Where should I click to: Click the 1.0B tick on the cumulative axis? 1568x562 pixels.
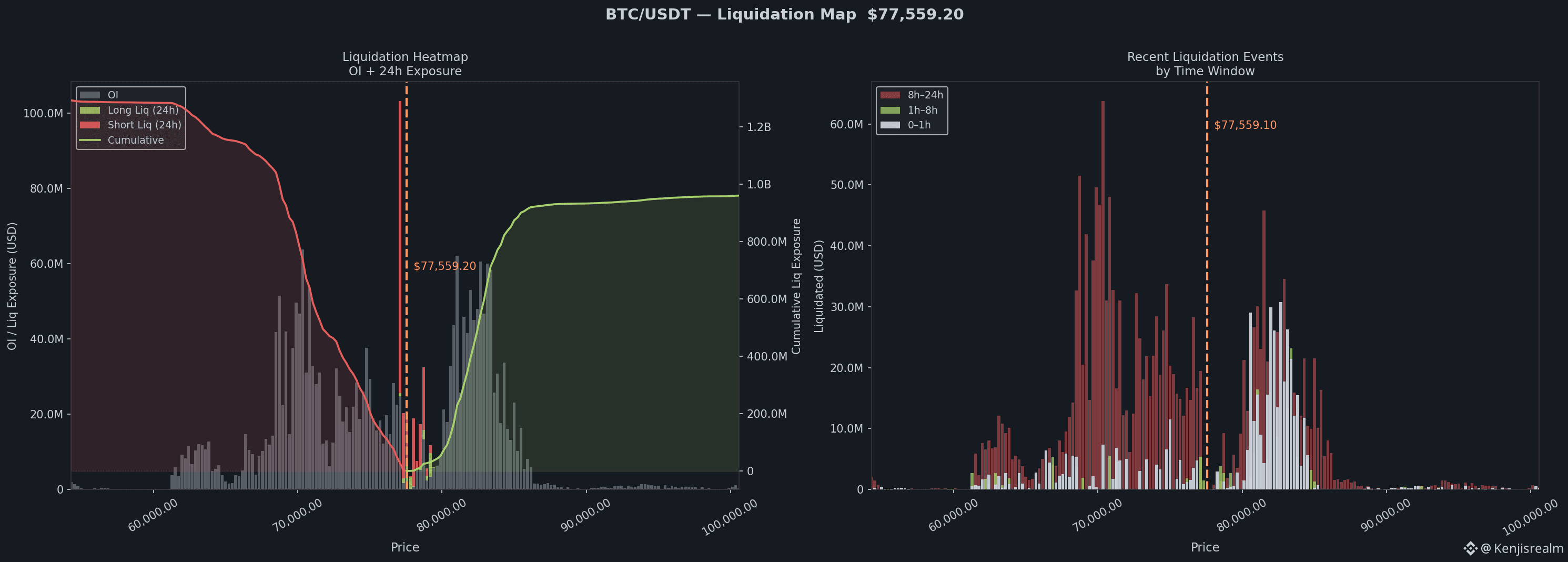759,185
